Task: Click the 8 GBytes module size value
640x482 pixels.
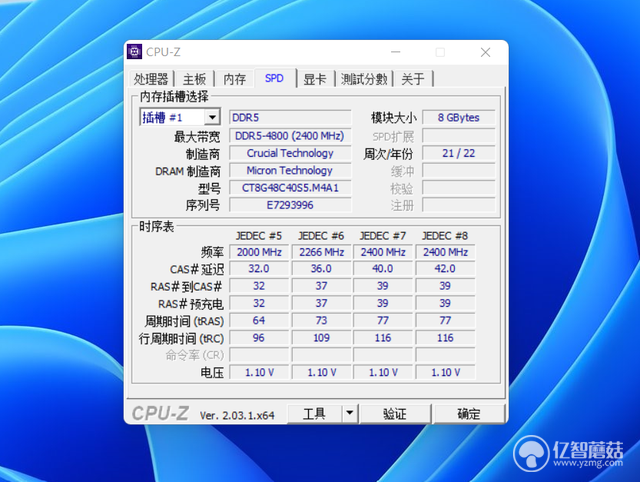Action: coord(458,118)
